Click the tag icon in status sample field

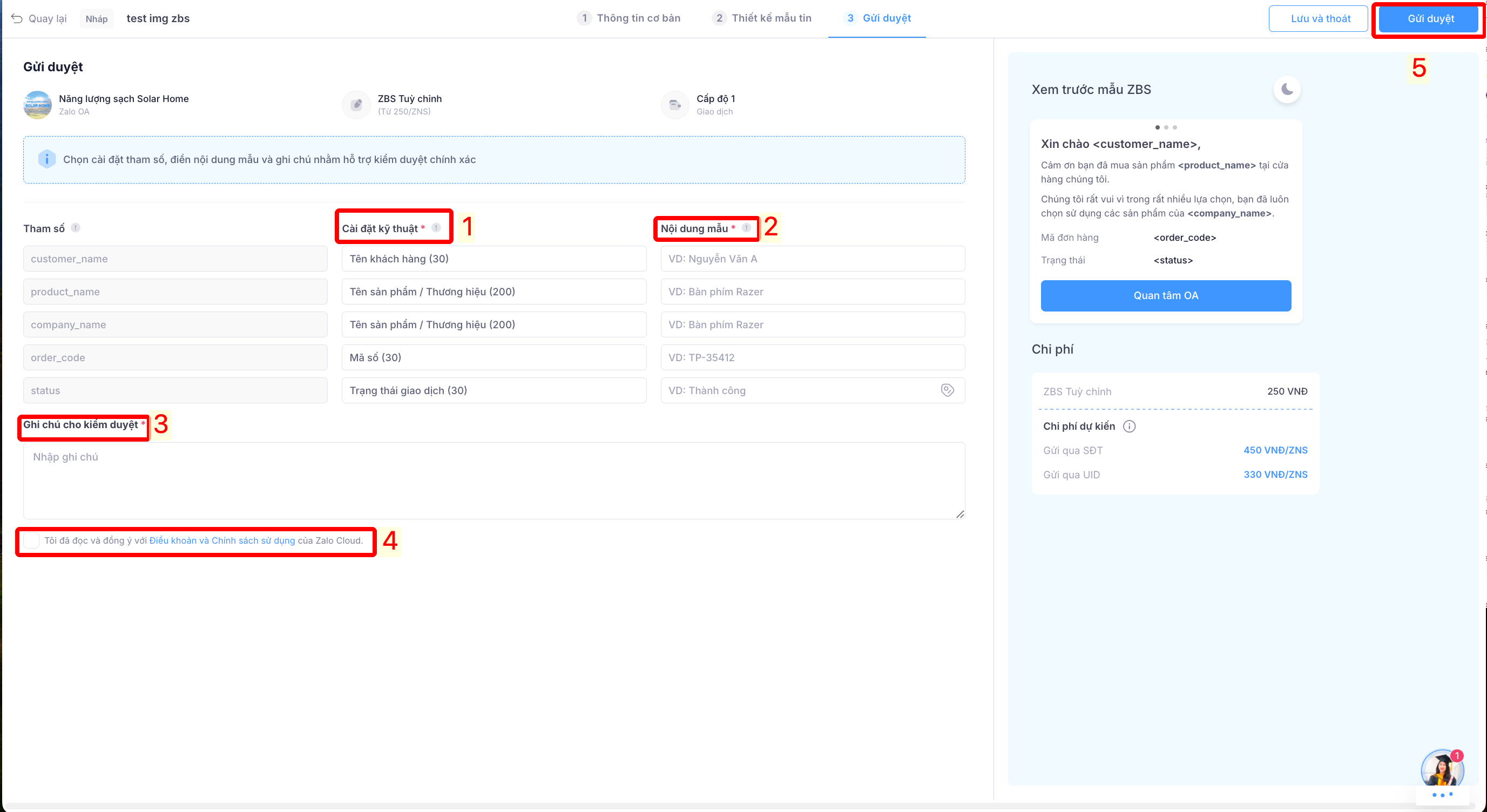click(x=947, y=390)
